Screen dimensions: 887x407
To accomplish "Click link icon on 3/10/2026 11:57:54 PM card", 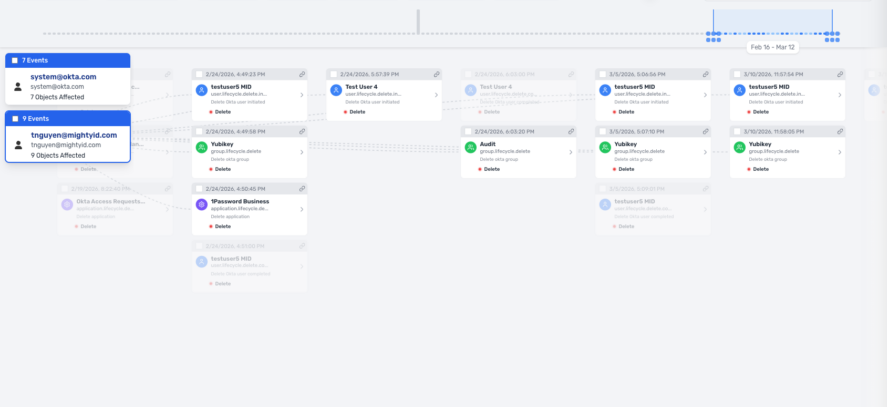I will (838, 74).
